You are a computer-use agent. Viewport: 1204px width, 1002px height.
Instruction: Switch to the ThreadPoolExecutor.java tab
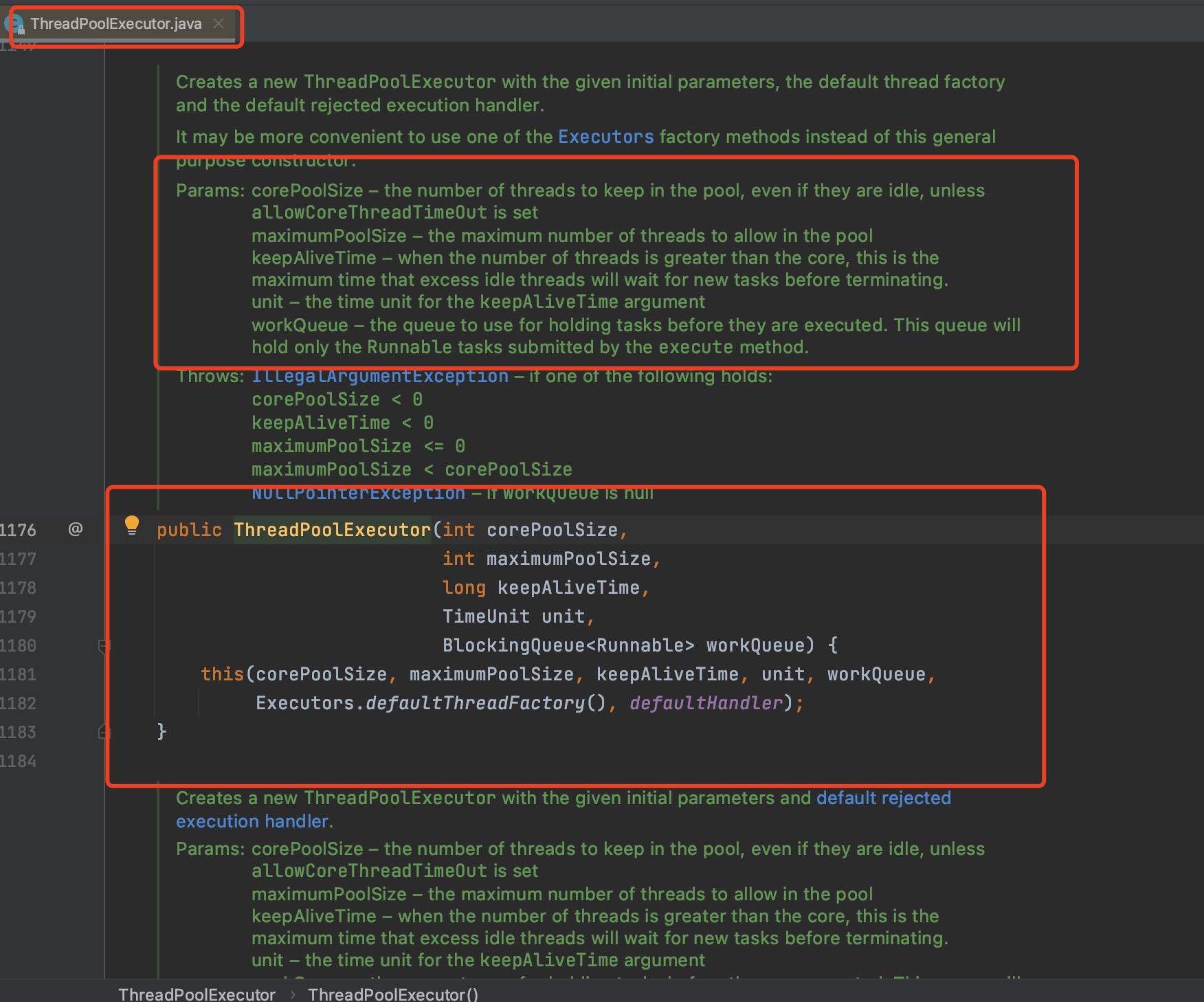coord(116,23)
